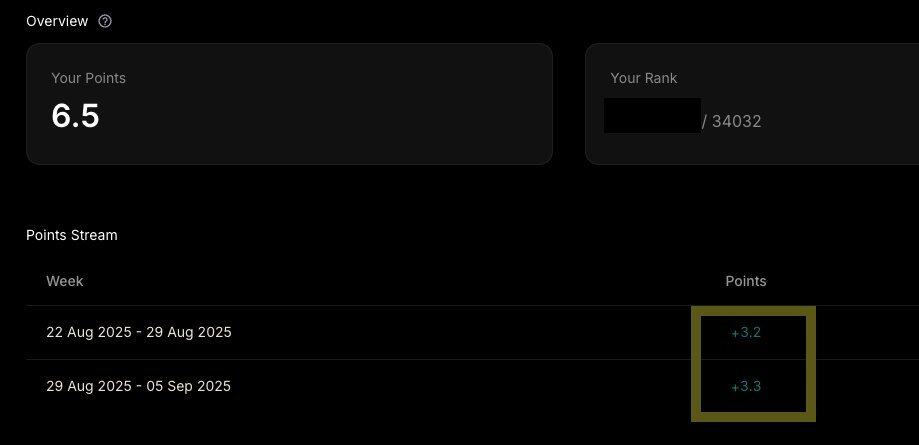This screenshot has height=445, width=919.
Task: Click the Your Points label
Action: pyautogui.click(x=89, y=78)
